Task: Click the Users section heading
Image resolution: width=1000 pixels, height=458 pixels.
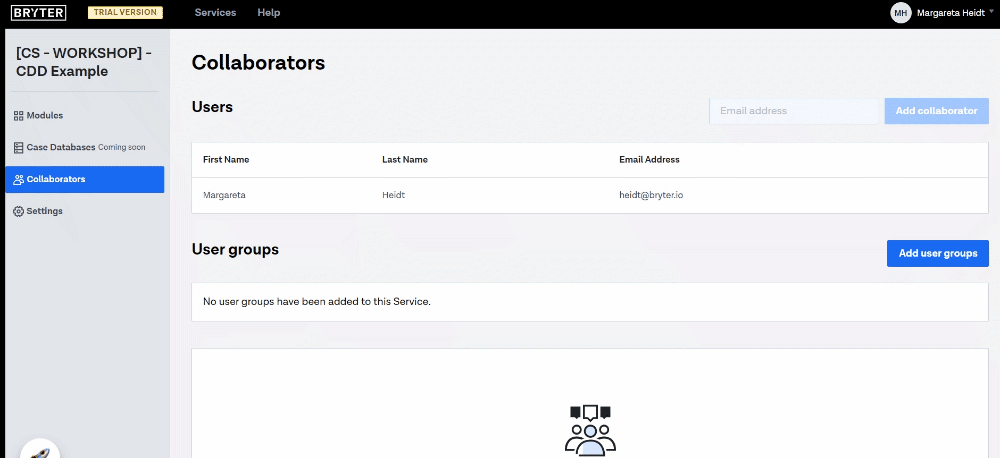Action: pyautogui.click(x=212, y=107)
